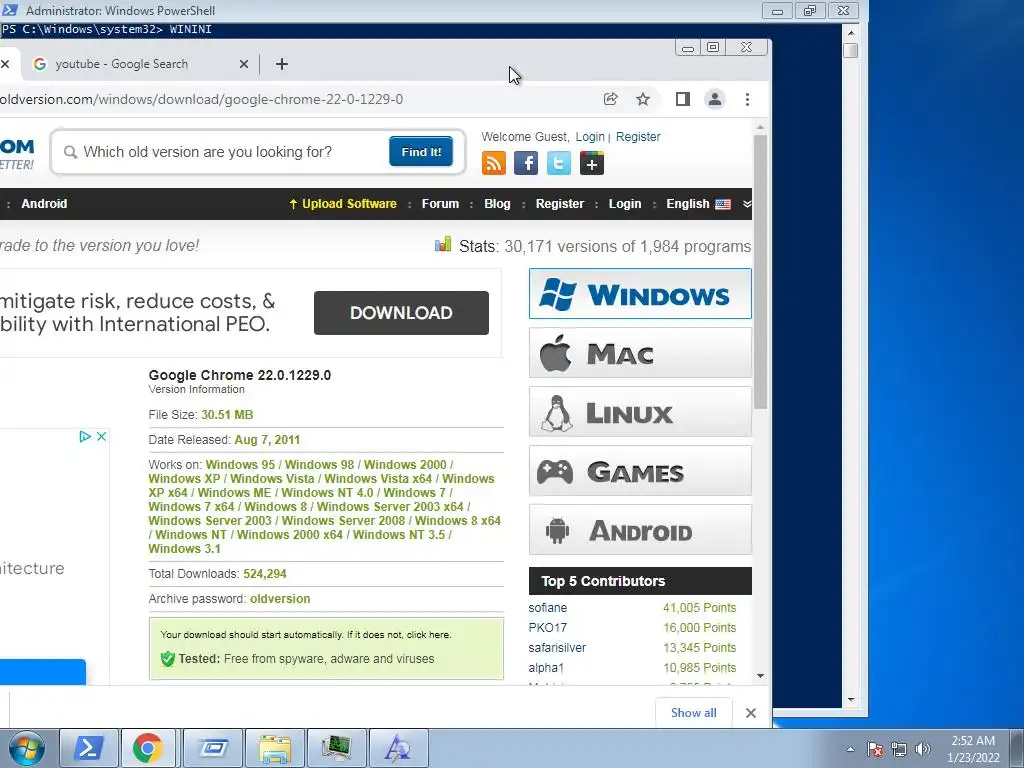Click Google Chrome icon on taskbar
The width and height of the screenshot is (1024, 768).
click(x=148, y=748)
